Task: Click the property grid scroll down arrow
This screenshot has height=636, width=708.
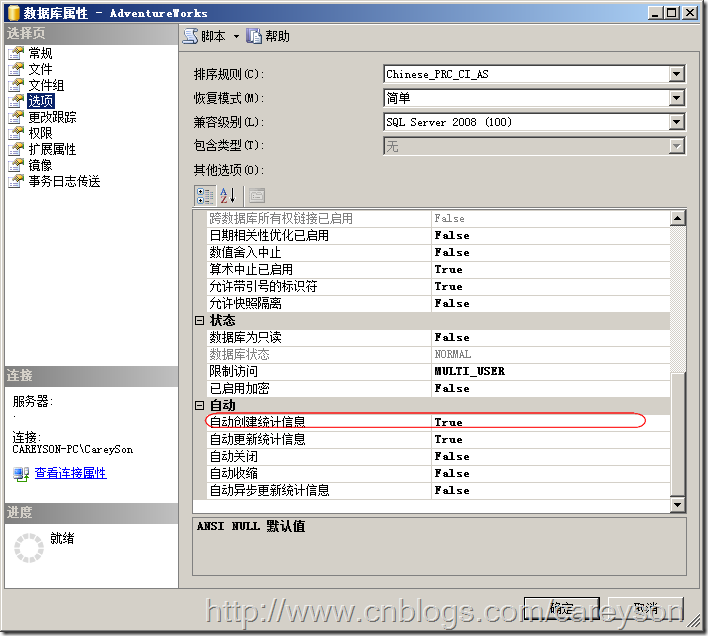Action: point(677,505)
